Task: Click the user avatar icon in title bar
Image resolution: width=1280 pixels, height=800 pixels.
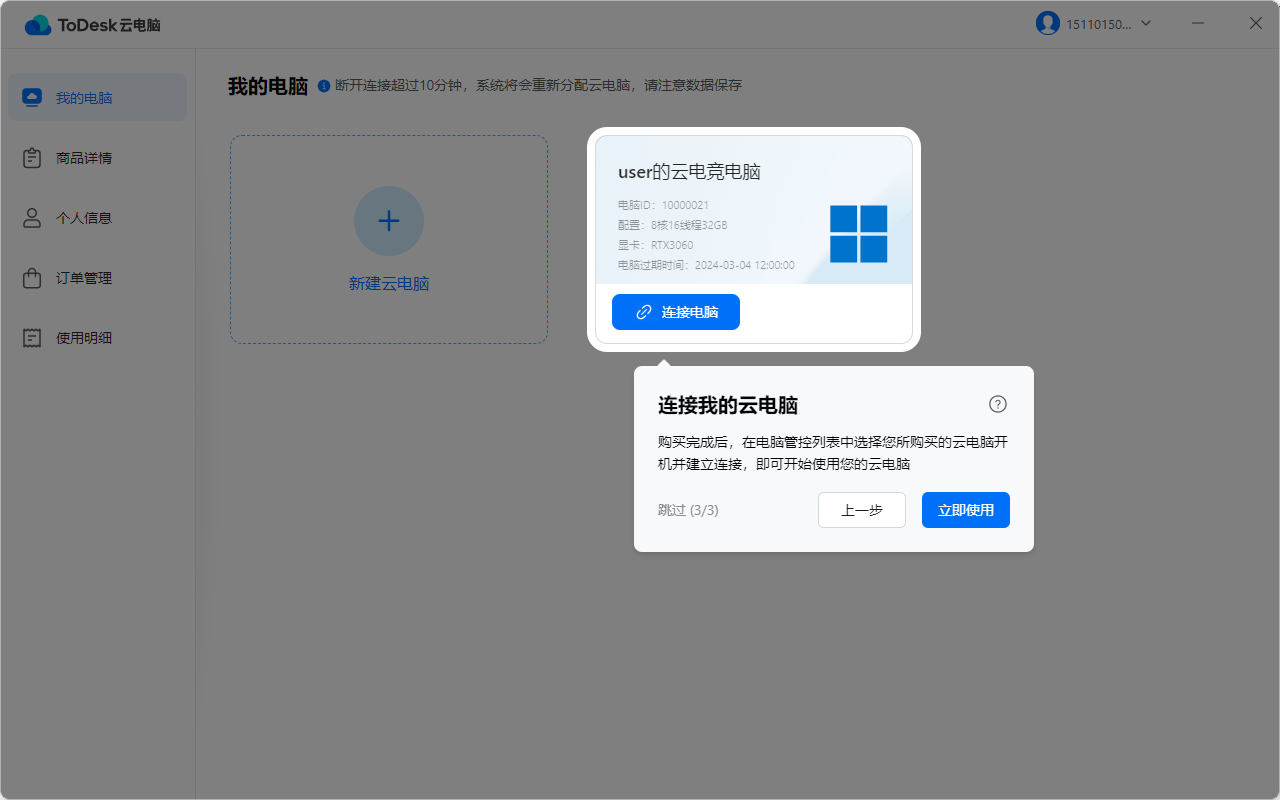Action: pyautogui.click(x=1048, y=23)
